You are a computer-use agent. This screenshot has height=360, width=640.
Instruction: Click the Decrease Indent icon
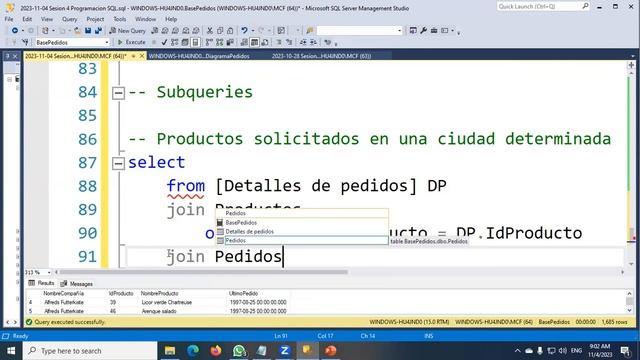303,42
